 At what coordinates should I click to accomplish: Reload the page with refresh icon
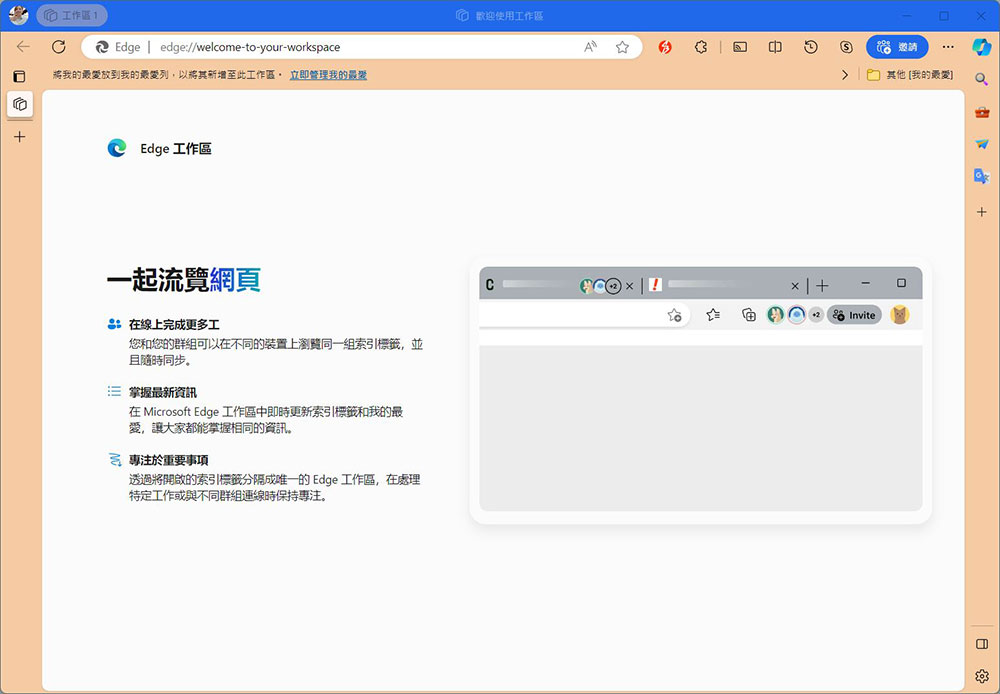(x=59, y=47)
